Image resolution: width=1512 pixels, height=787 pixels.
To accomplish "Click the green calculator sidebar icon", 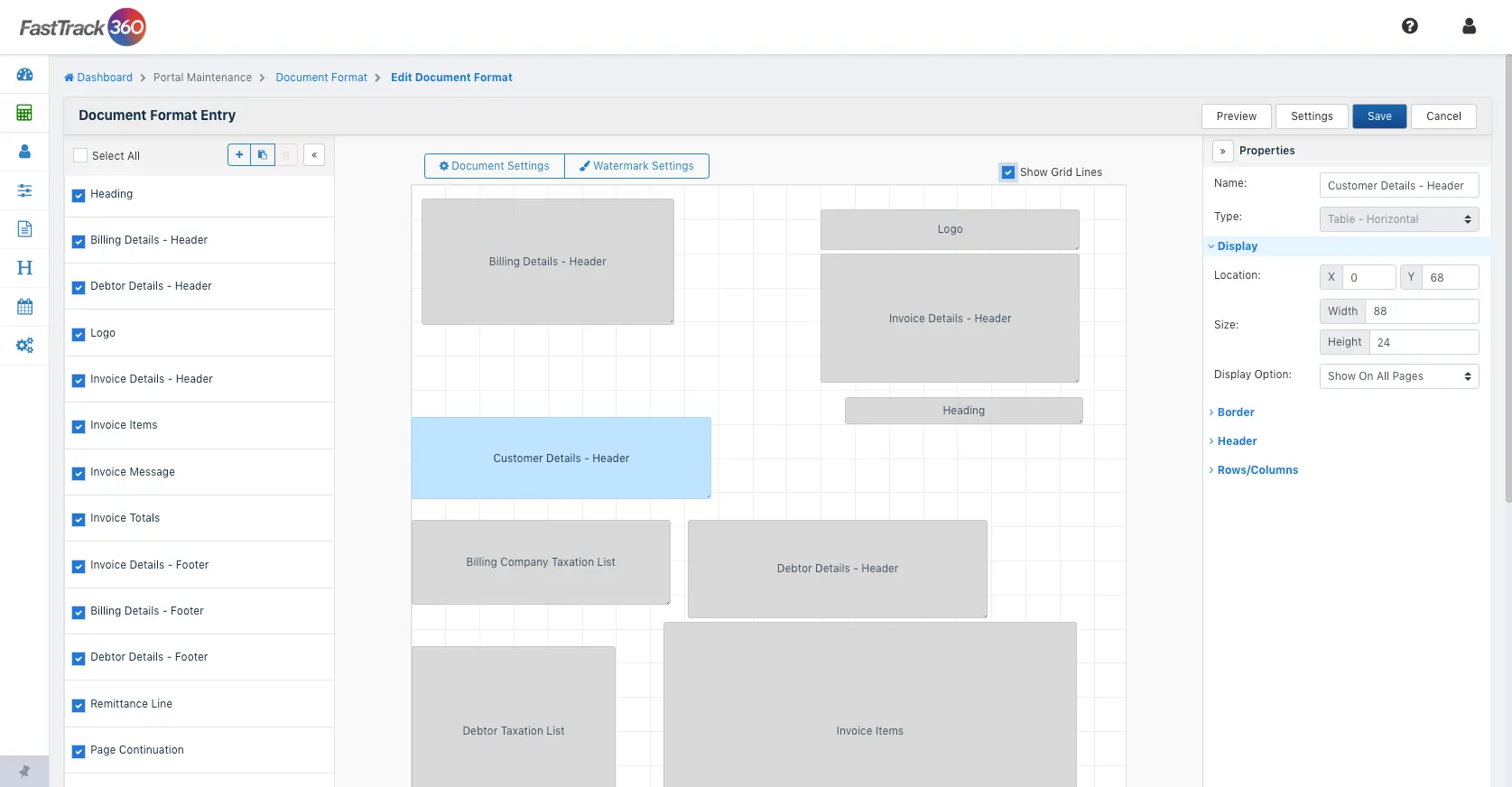I will [x=24, y=113].
